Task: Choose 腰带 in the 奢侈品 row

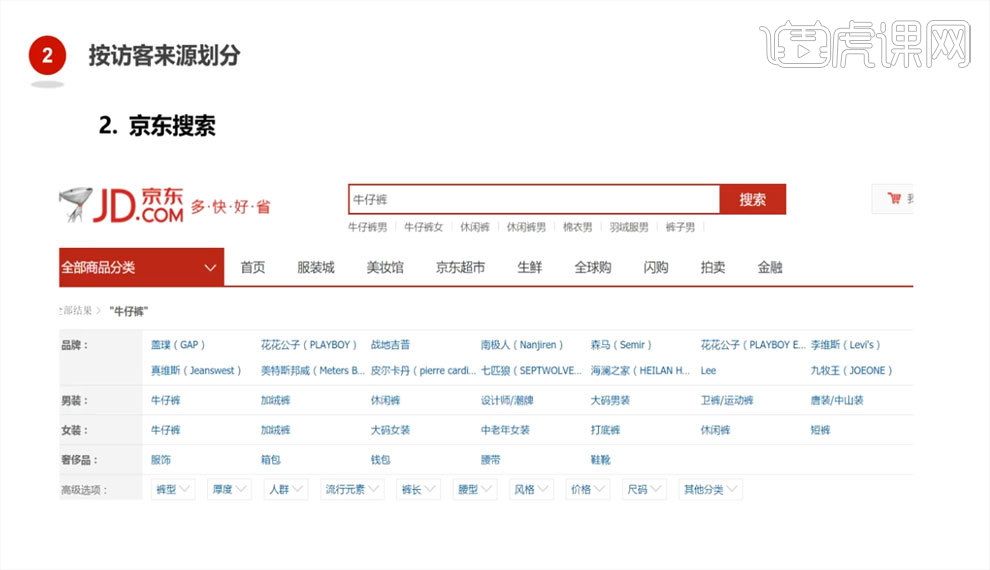Action: coord(491,460)
